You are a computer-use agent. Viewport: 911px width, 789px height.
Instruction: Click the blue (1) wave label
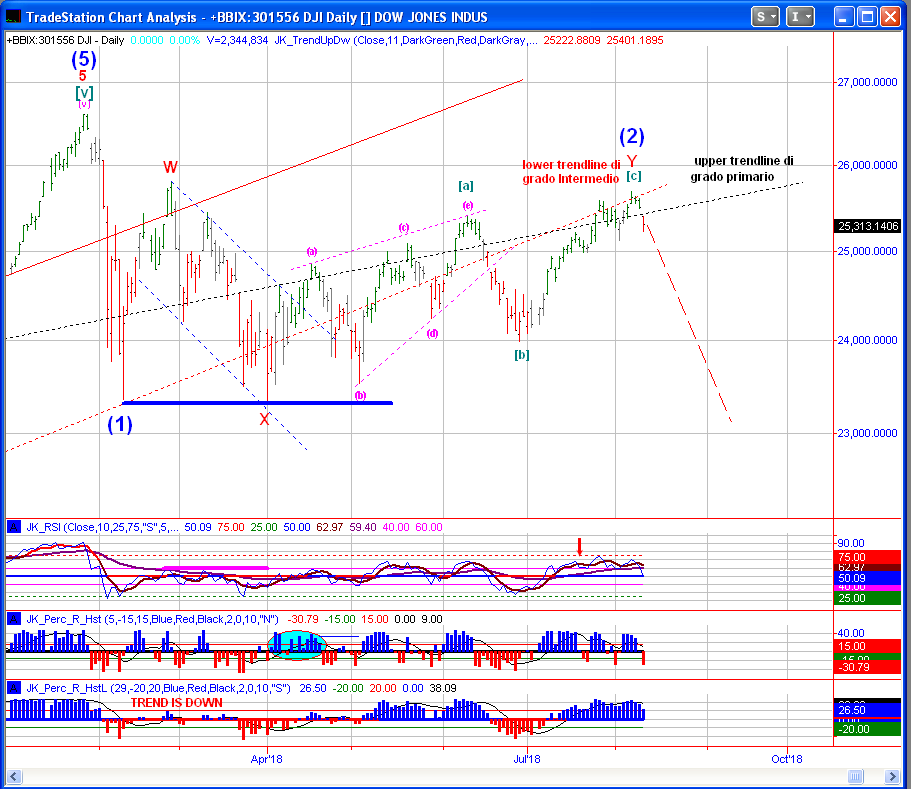120,424
